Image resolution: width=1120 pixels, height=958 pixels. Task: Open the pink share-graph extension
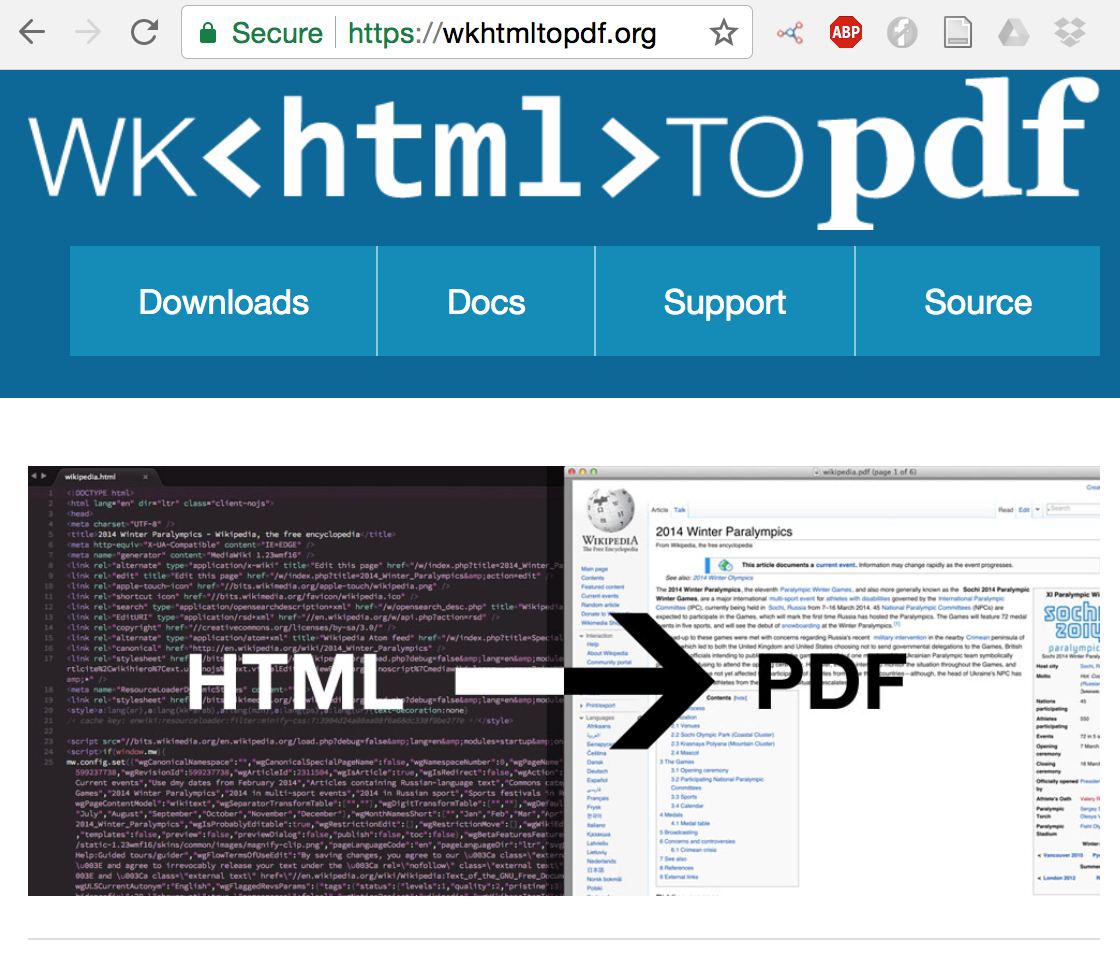tap(789, 32)
